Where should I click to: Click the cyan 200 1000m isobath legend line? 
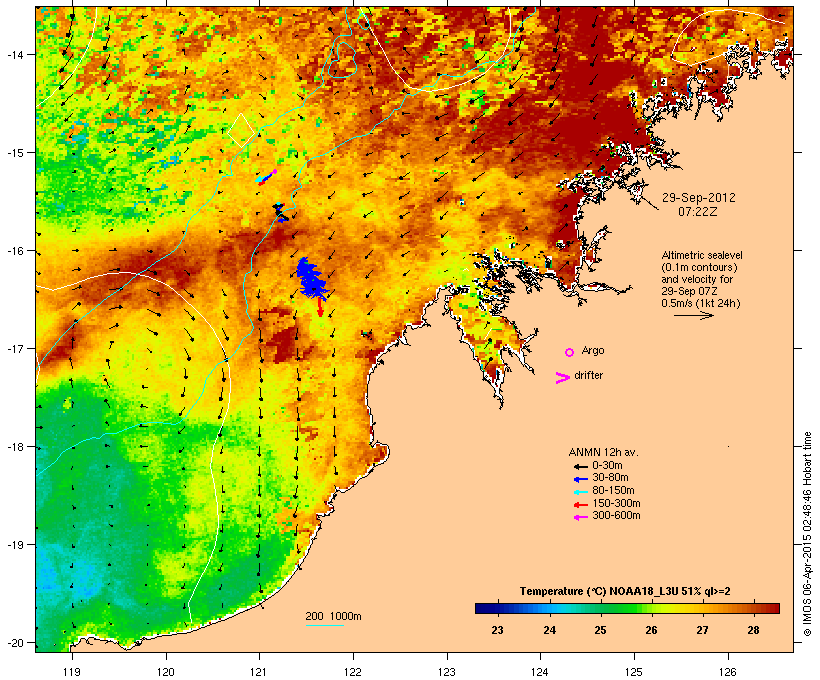pyautogui.click(x=324, y=625)
